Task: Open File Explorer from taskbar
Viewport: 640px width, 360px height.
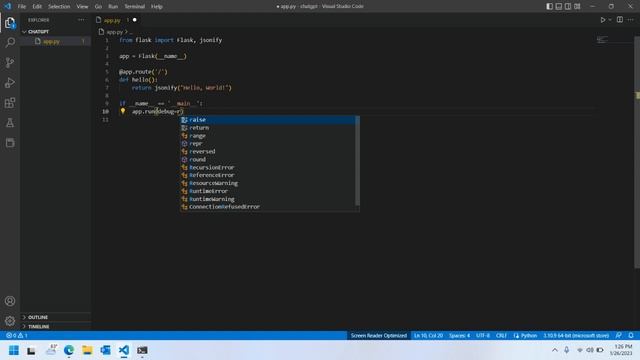Action: point(87,350)
